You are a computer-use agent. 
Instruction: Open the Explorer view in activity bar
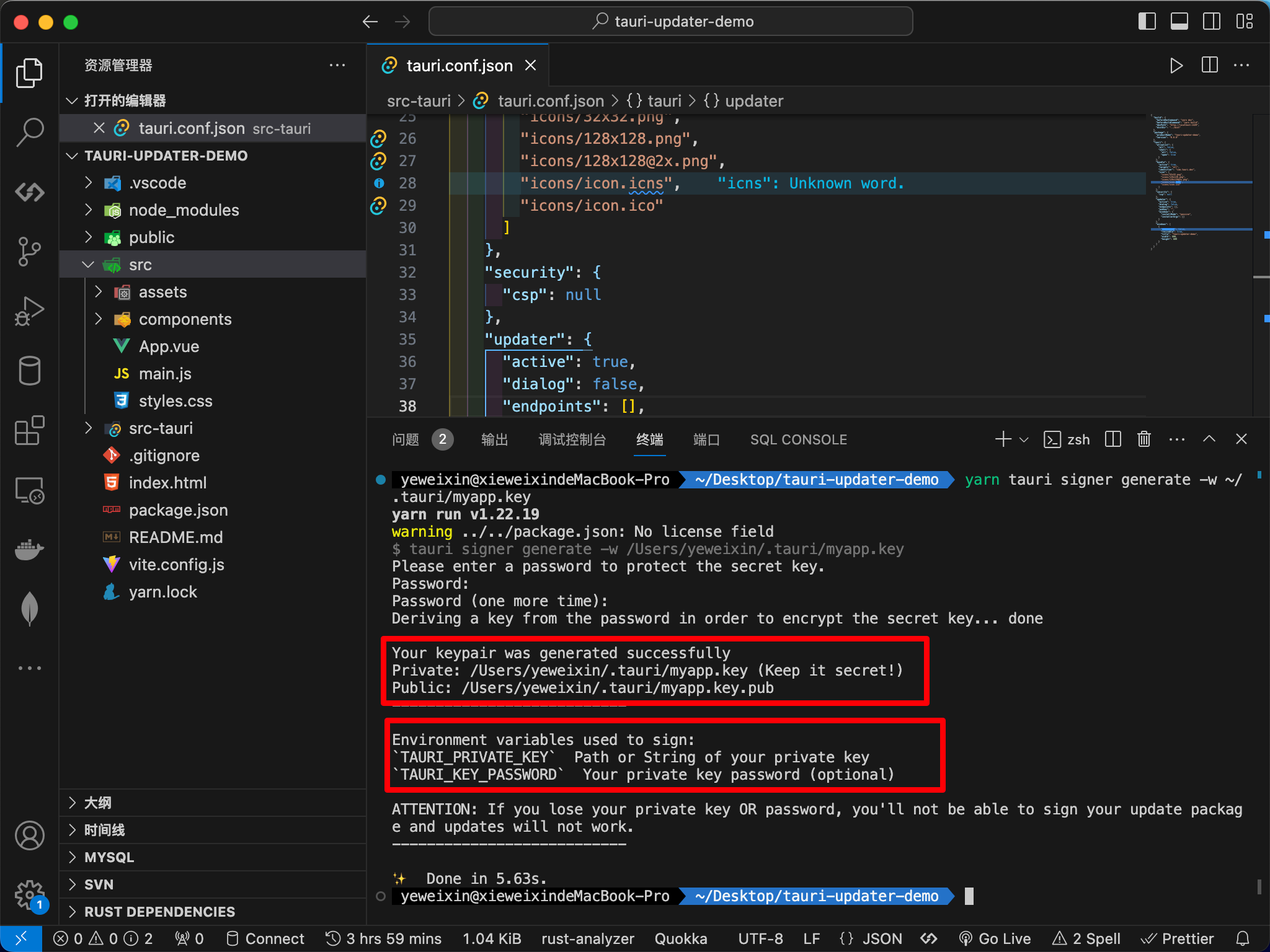pos(29,73)
